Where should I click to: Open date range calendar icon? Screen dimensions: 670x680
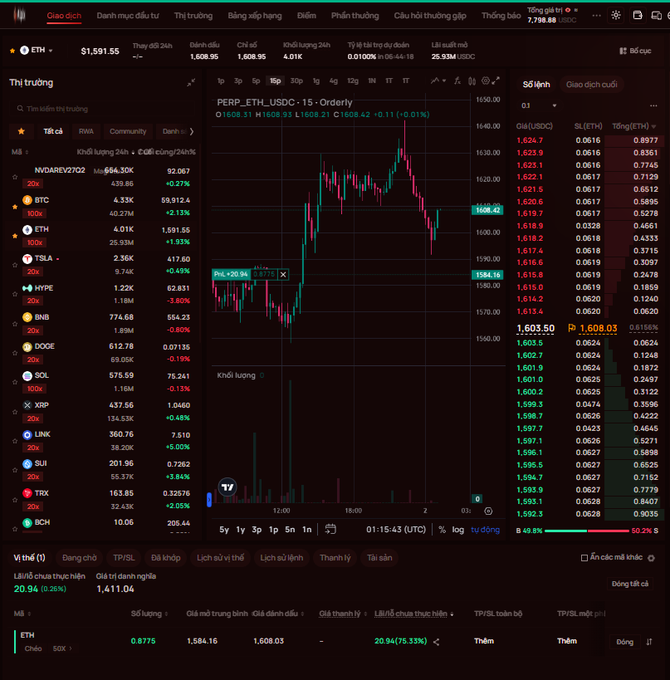(x=330, y=529)
